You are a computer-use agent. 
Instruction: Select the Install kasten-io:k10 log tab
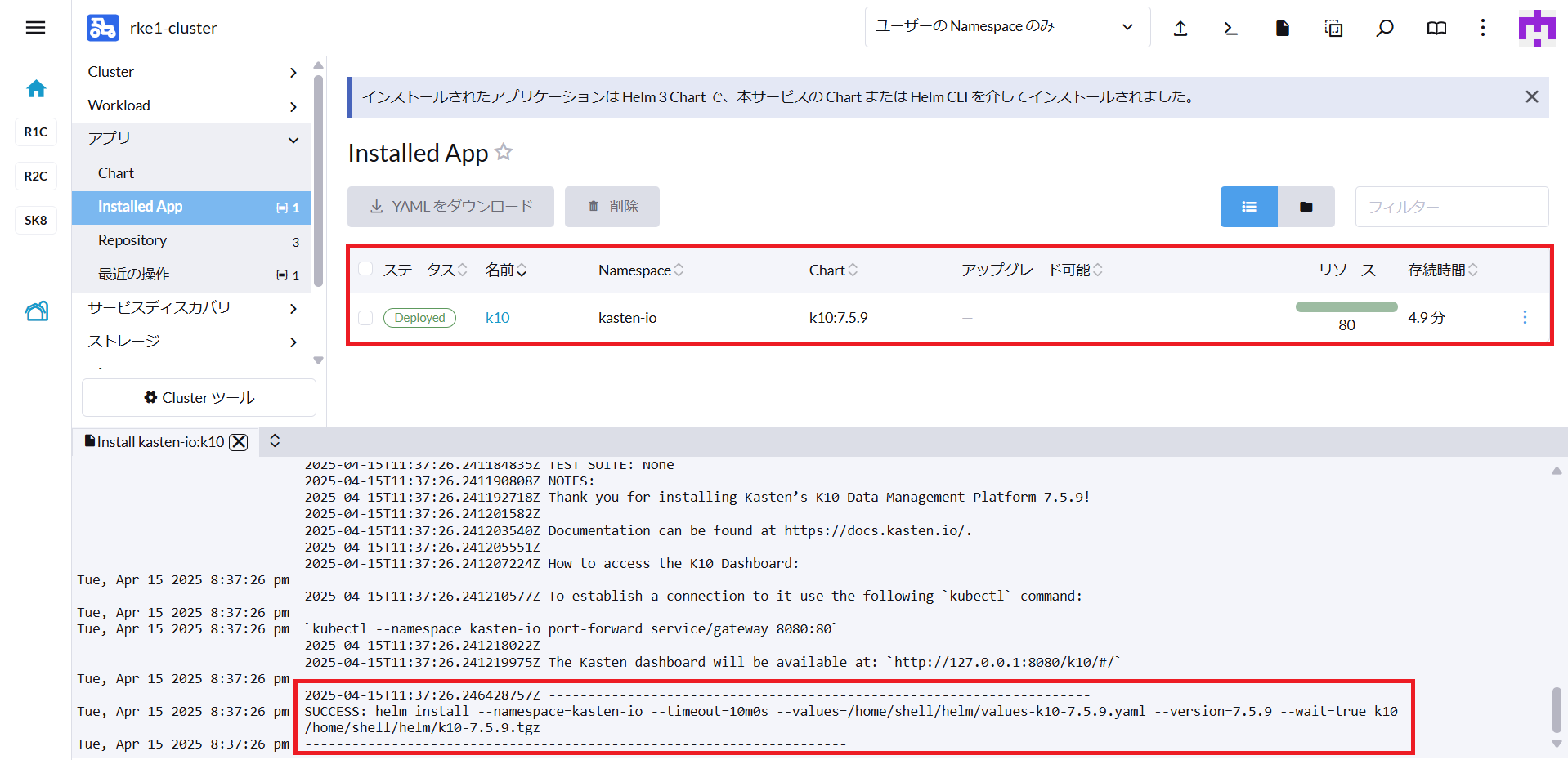tap(160, 442)
